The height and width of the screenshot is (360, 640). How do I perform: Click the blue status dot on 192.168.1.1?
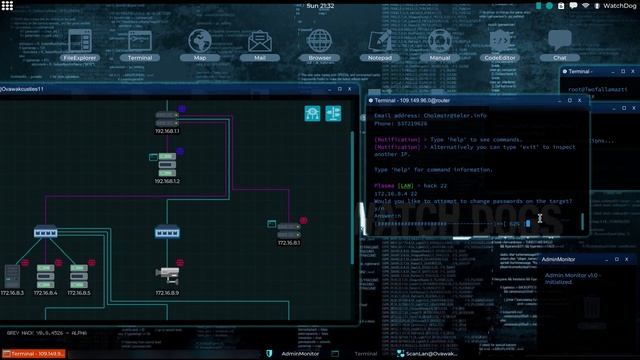(x=182, y=109)
